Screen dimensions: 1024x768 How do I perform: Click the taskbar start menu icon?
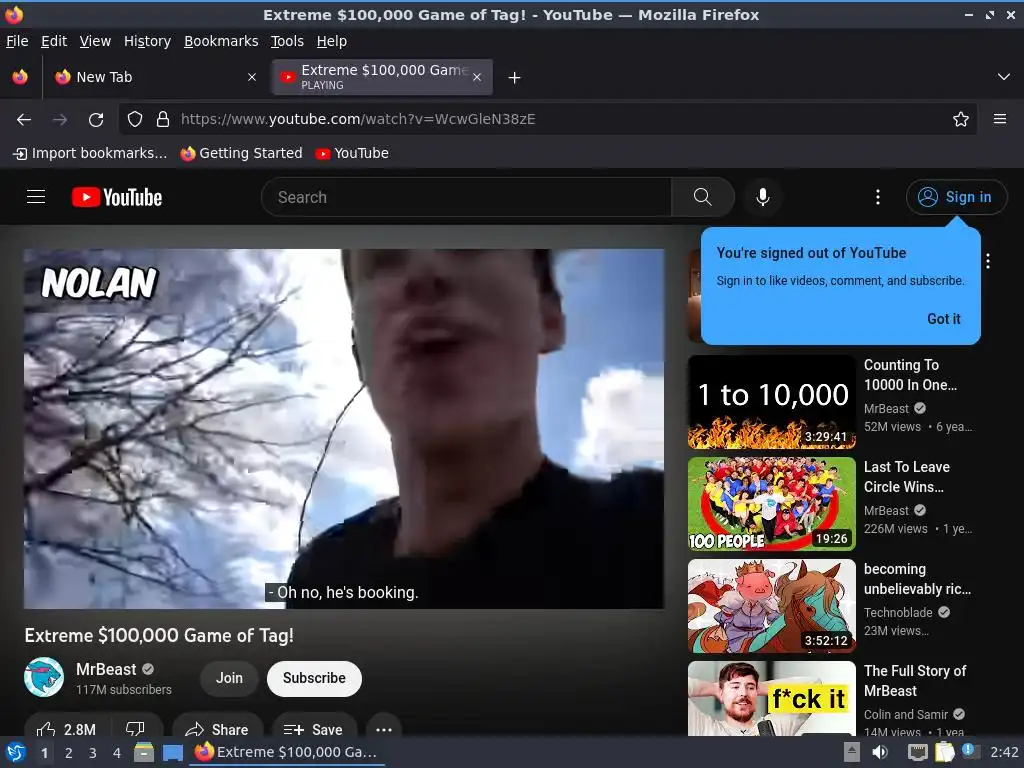15,752
